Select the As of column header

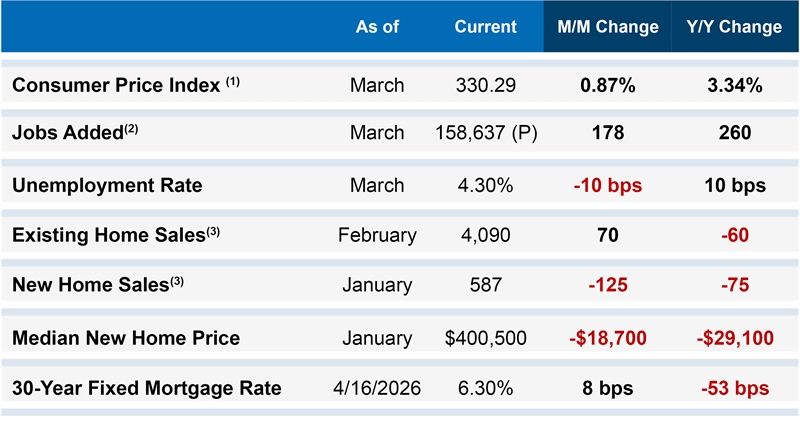click(x=377, y=27)
